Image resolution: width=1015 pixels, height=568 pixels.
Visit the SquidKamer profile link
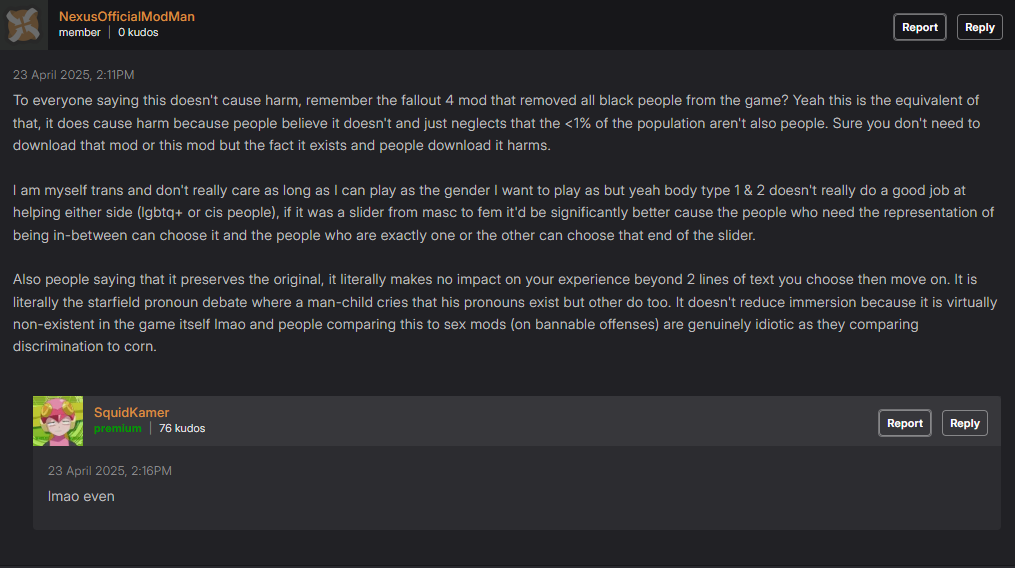point(131,413)
